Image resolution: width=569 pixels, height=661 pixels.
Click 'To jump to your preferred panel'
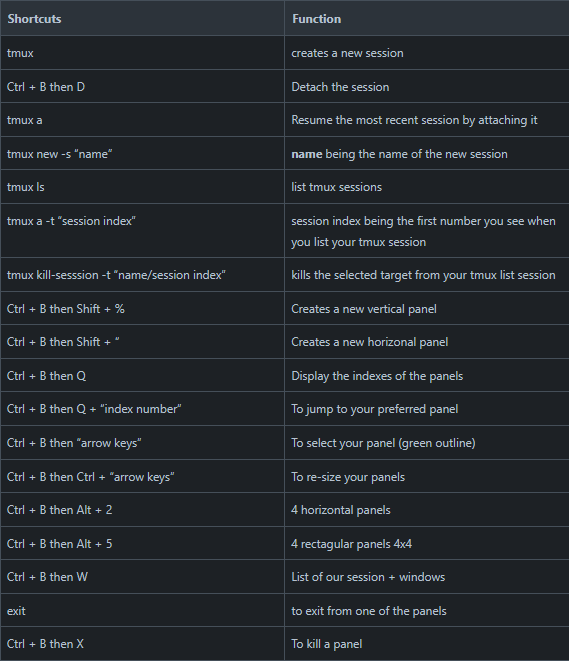[375, 409]
